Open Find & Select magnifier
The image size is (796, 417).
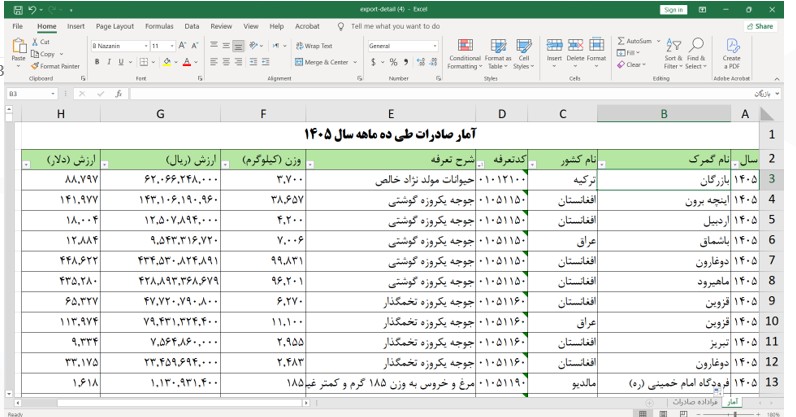tap(695, 54)
